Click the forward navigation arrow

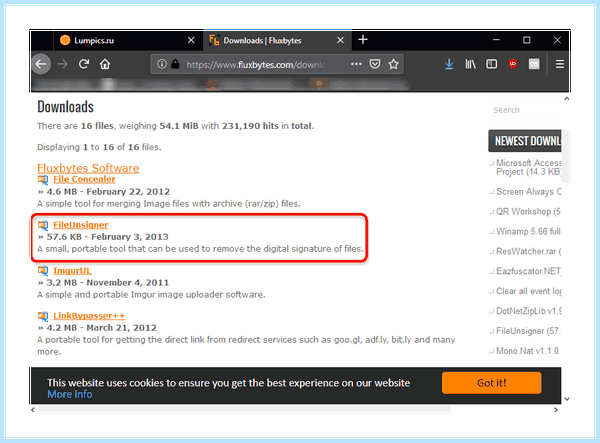point(62,64)
